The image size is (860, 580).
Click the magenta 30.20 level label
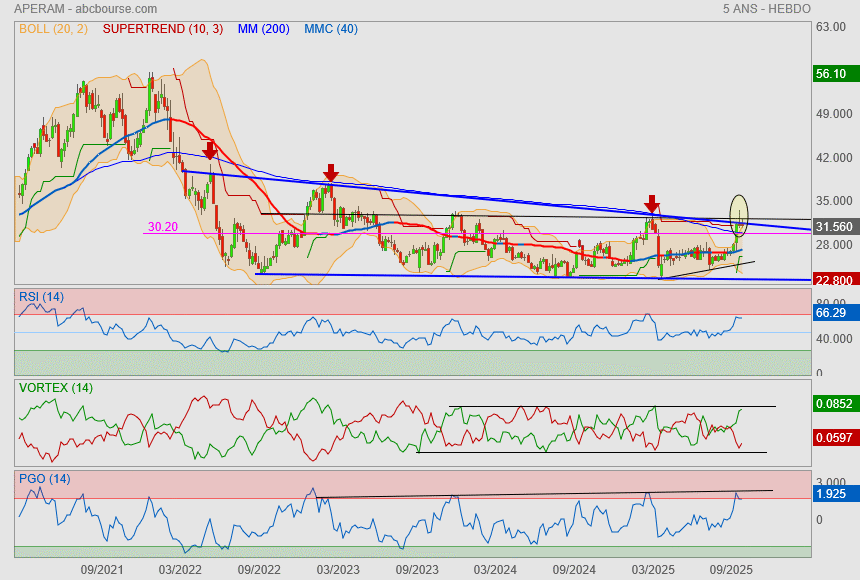[163, 227]
